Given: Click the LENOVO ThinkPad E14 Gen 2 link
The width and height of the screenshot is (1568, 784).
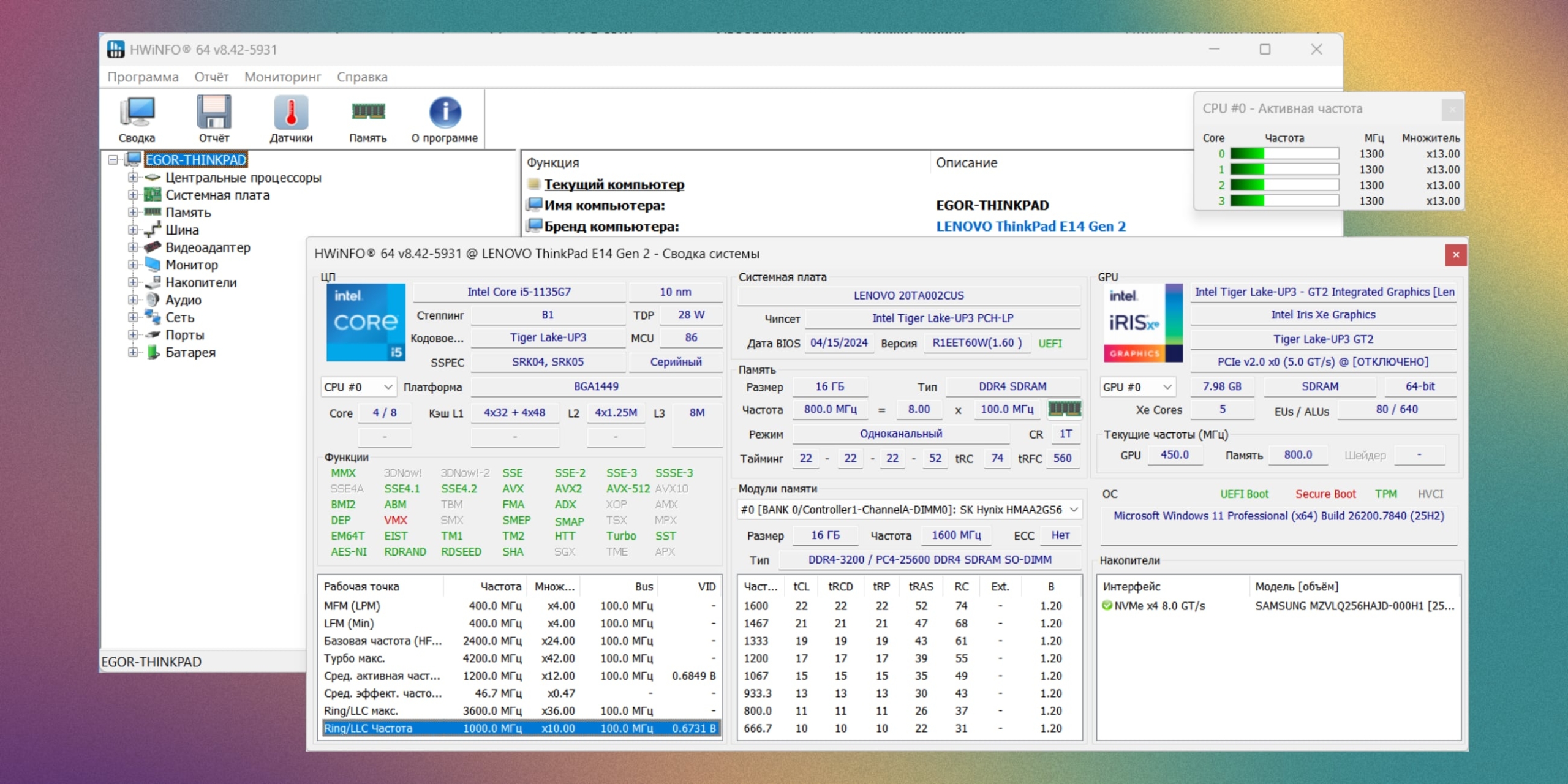Looking at the screenshot, I should point(1031,226).
